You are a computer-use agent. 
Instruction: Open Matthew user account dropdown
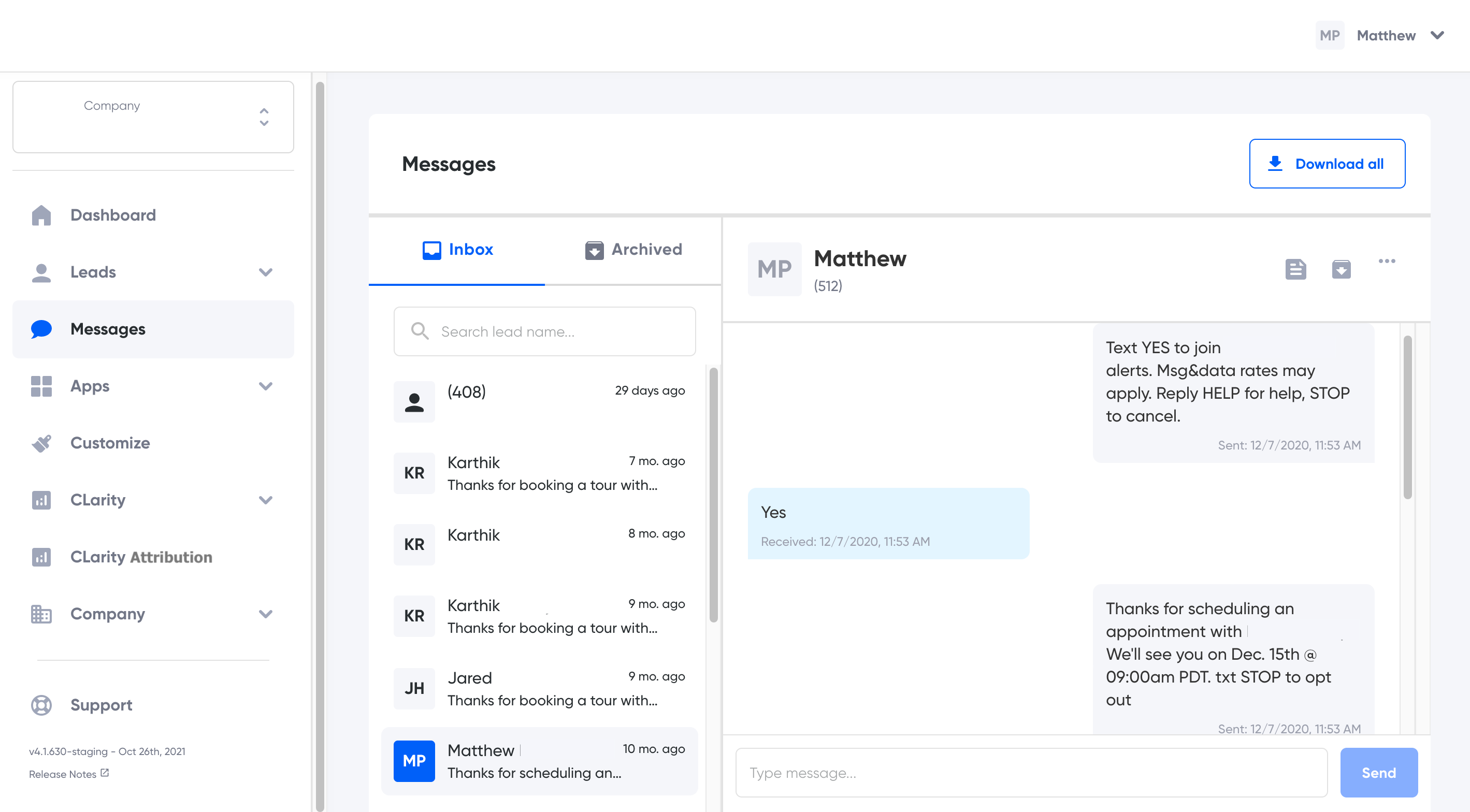[1437, 35]
